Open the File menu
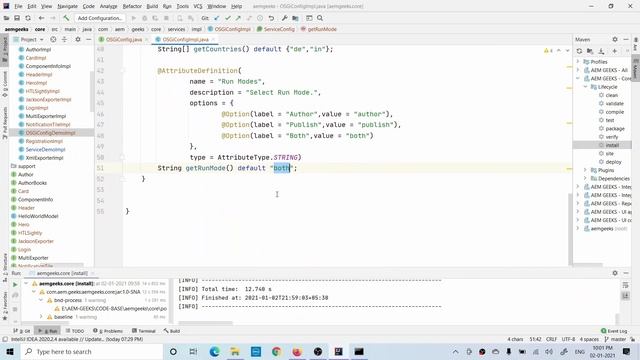The height and width of the screenshot is (360, 640). pyautogui.click(x=18, y=6)
